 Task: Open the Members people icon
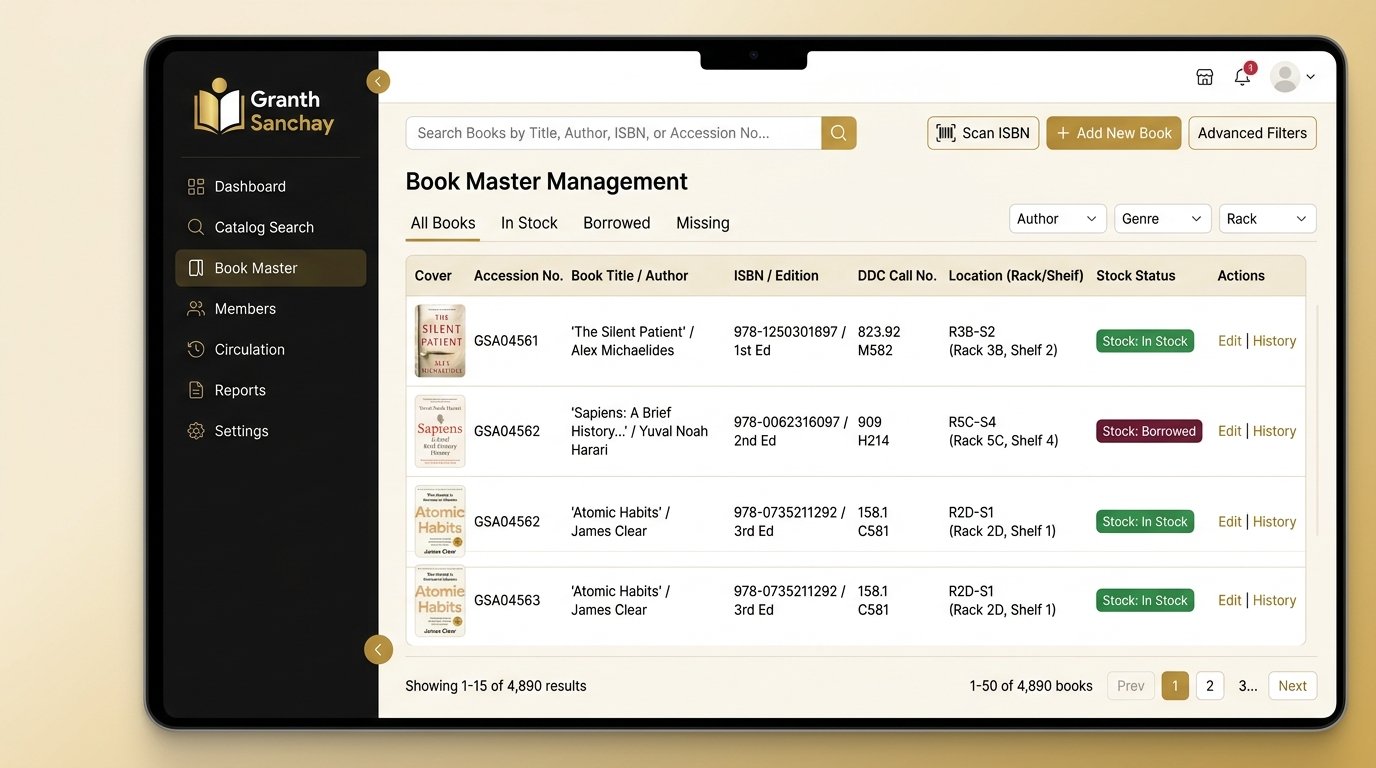pyautogui.click(x=196, y=309)
